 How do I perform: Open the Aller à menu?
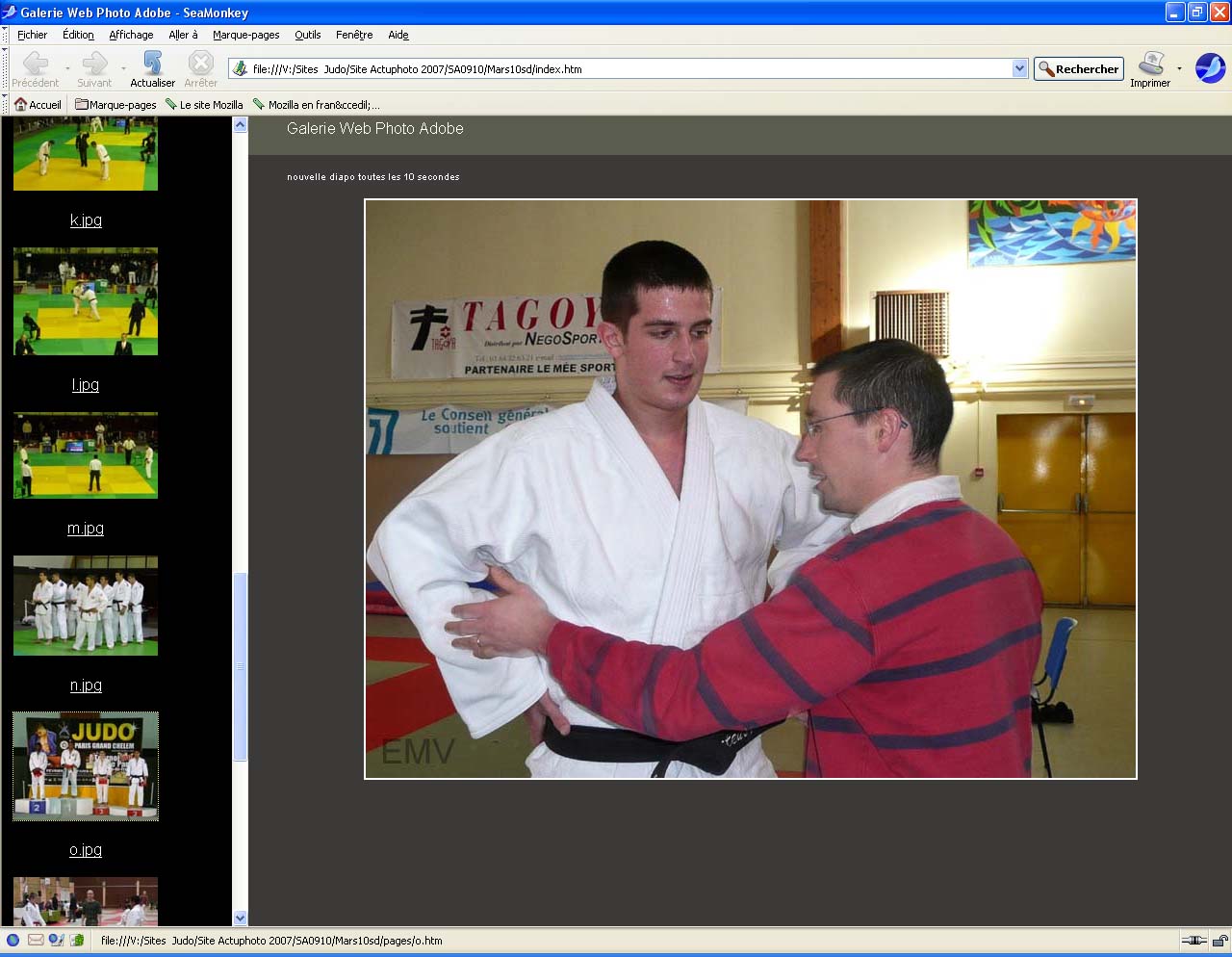(183, 35)
